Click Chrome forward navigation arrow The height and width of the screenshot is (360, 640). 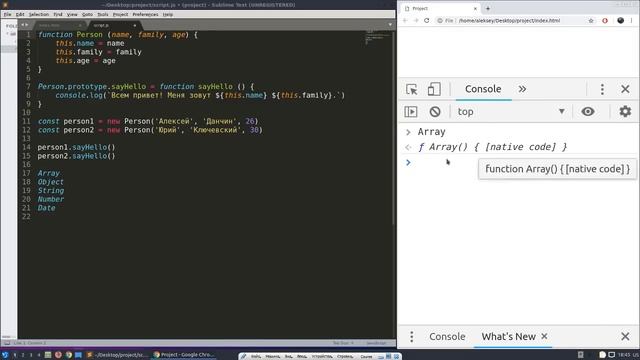(x=416, y=20)
